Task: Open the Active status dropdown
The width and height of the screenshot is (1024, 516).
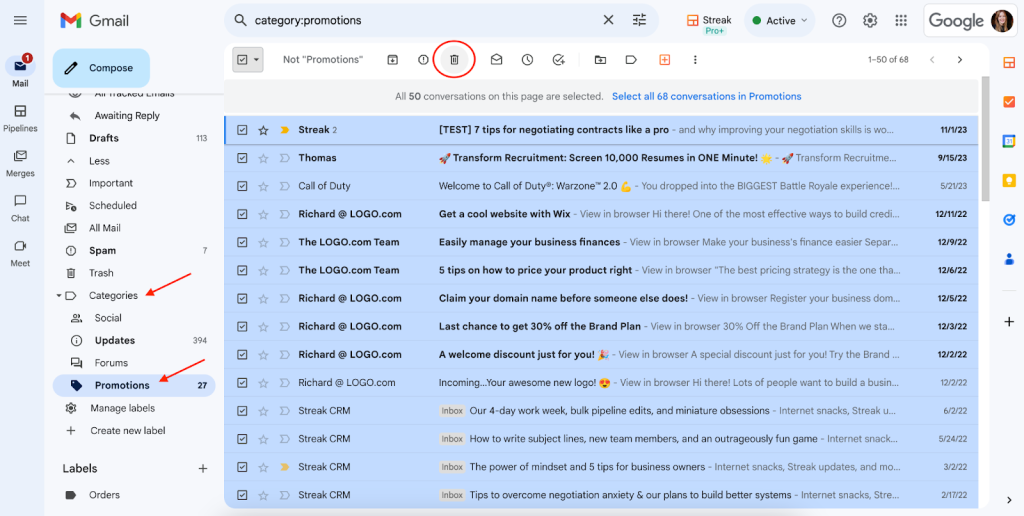Action: 780,20
